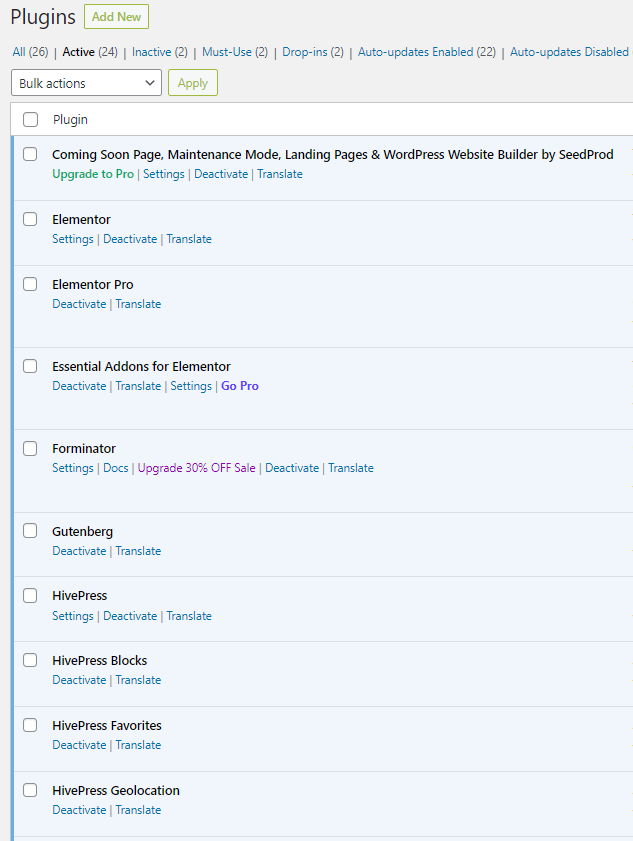Click the Add New plugin button
Viewport: 633px width, 841px height.
[116, 17]
